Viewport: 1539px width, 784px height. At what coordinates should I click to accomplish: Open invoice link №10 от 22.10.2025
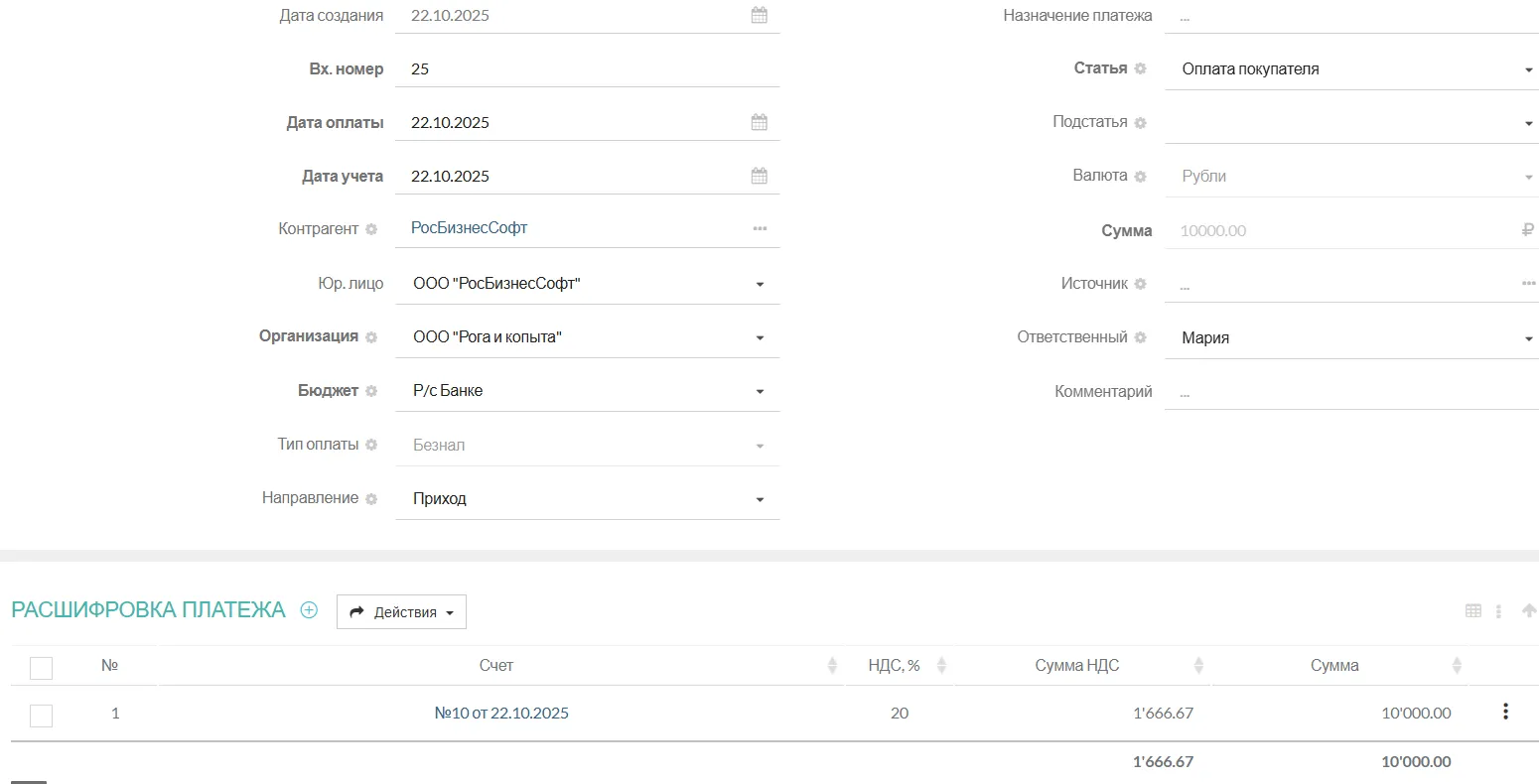tap(501, 714)
